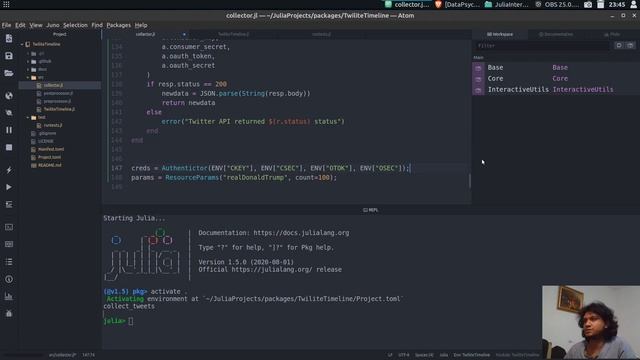Click the list outline icon in toolbar
Viewport: 640px width, 360px height.
pos(9,262)
